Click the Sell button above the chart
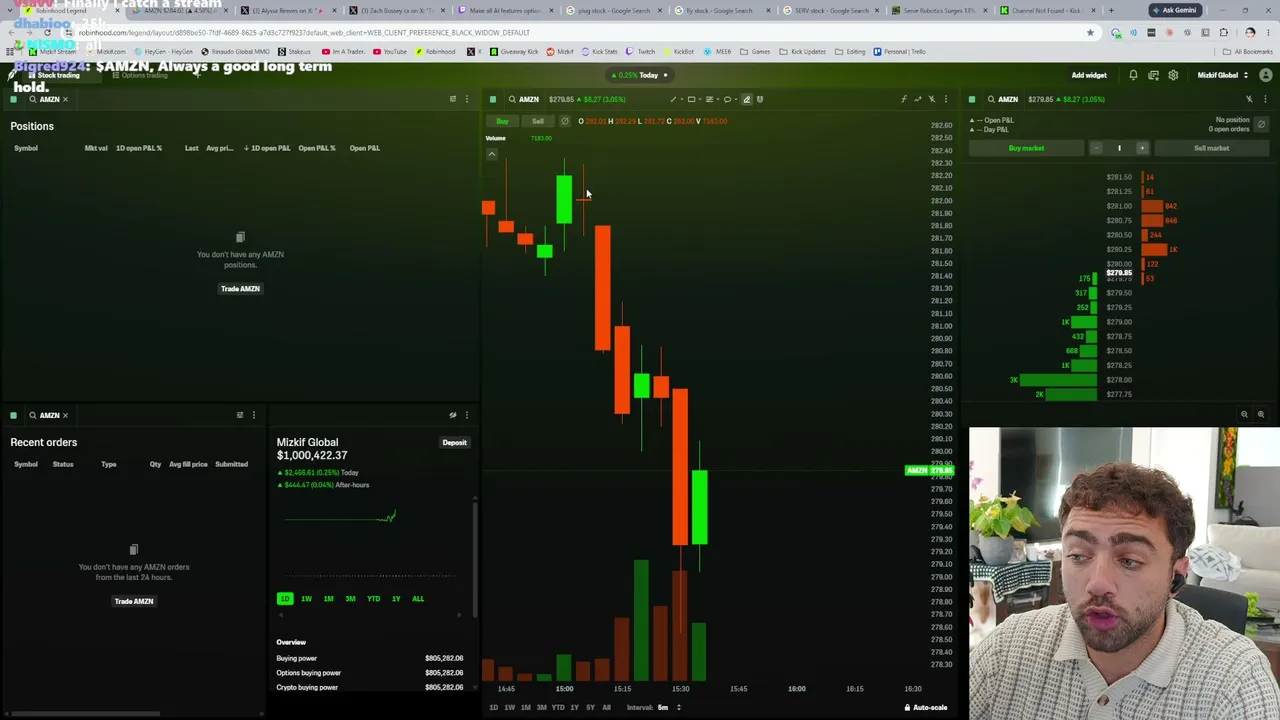 coord(538,121)
